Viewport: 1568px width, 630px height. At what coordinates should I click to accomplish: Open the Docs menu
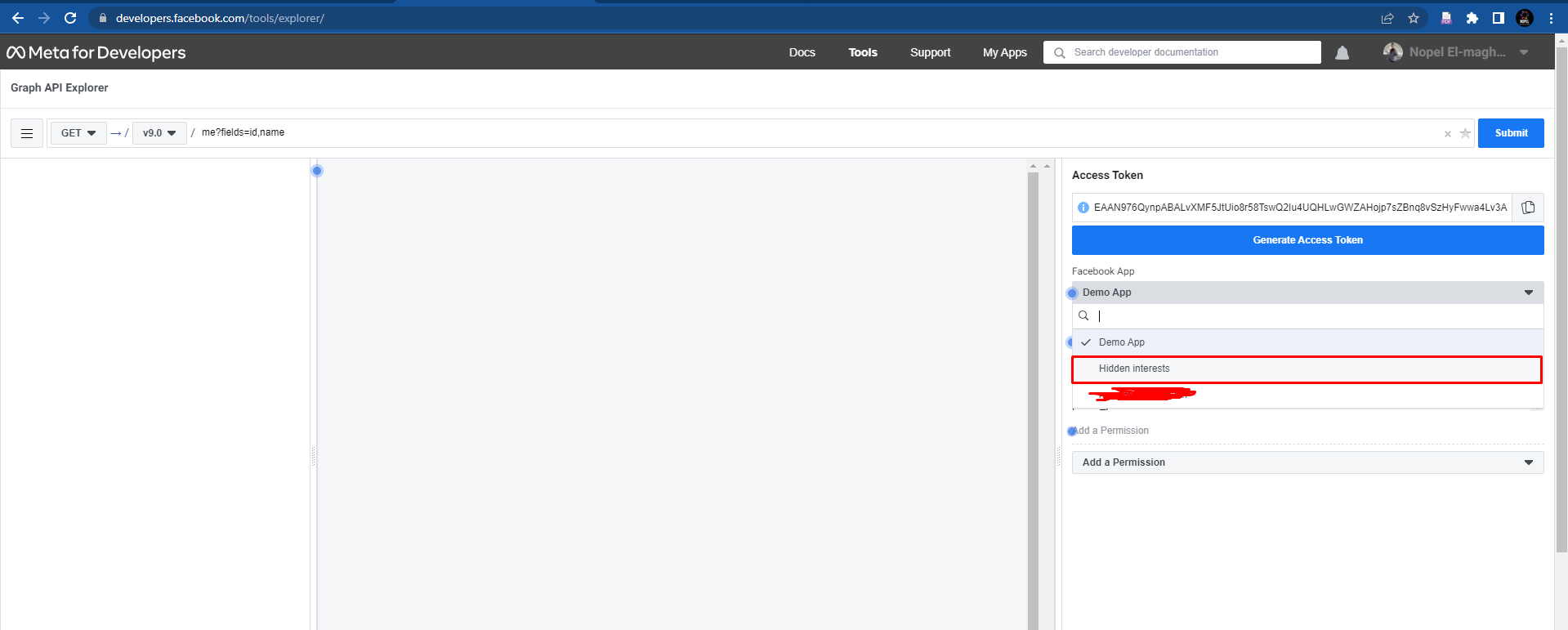tap(802, 52)
